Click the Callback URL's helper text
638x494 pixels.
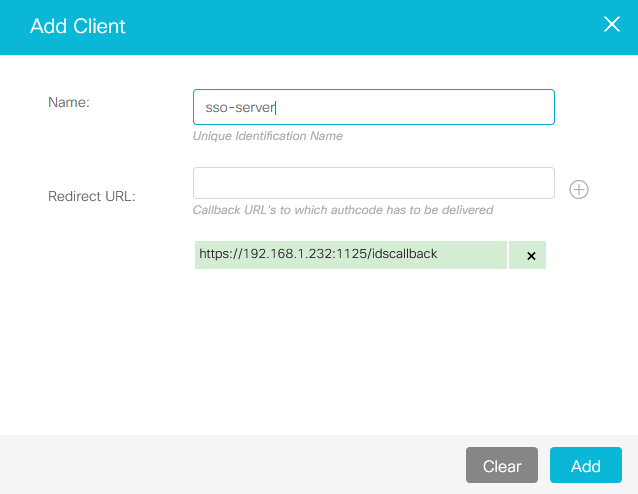tap(342, 210)
